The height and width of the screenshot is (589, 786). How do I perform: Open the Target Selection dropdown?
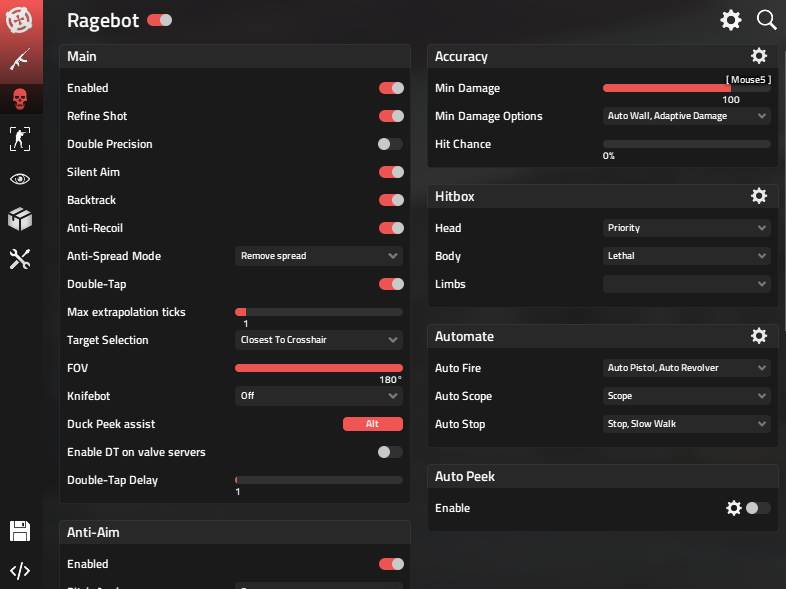[x=319, y=340]
